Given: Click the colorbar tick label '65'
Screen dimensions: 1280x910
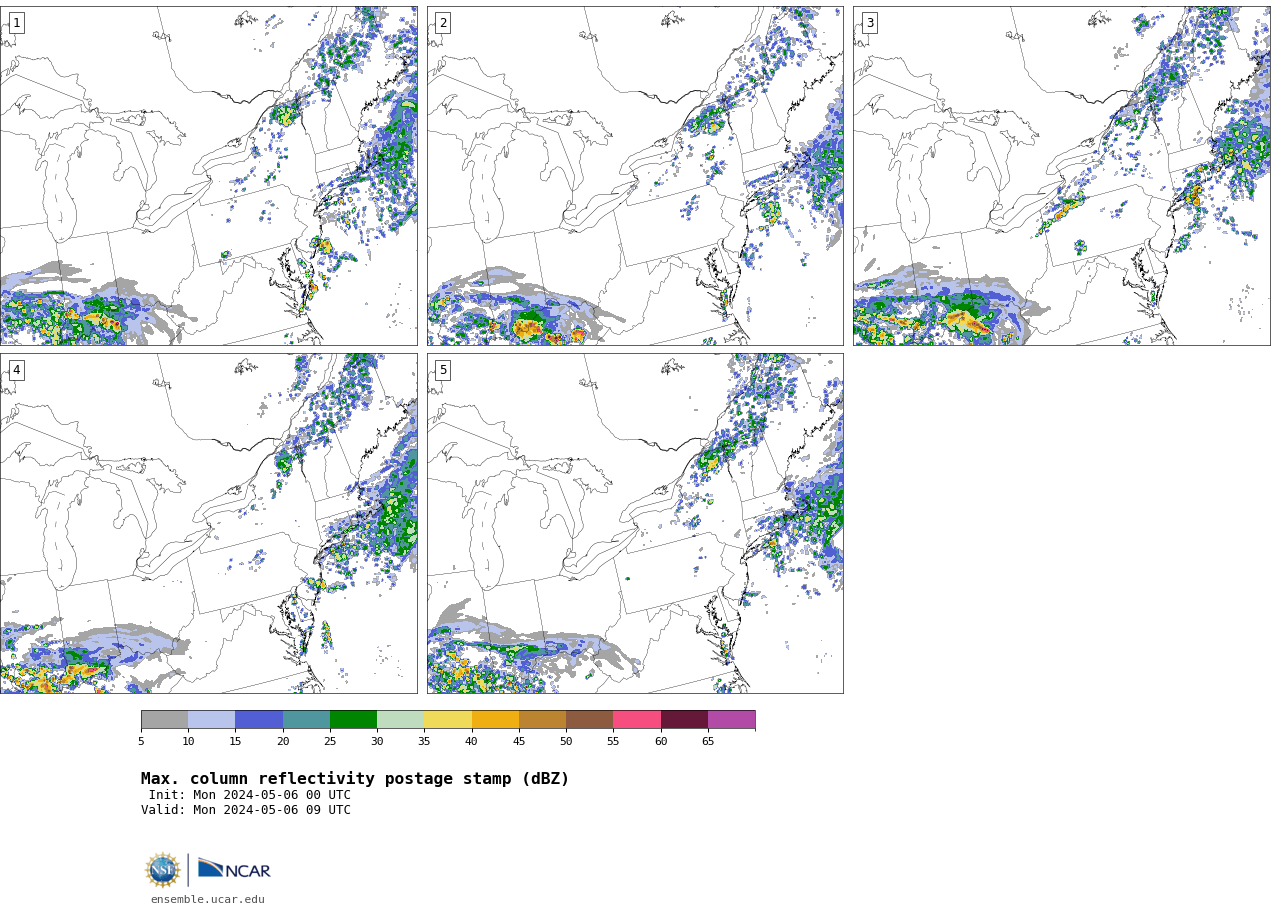Looking at the screenshot, I should click(708, 741).
